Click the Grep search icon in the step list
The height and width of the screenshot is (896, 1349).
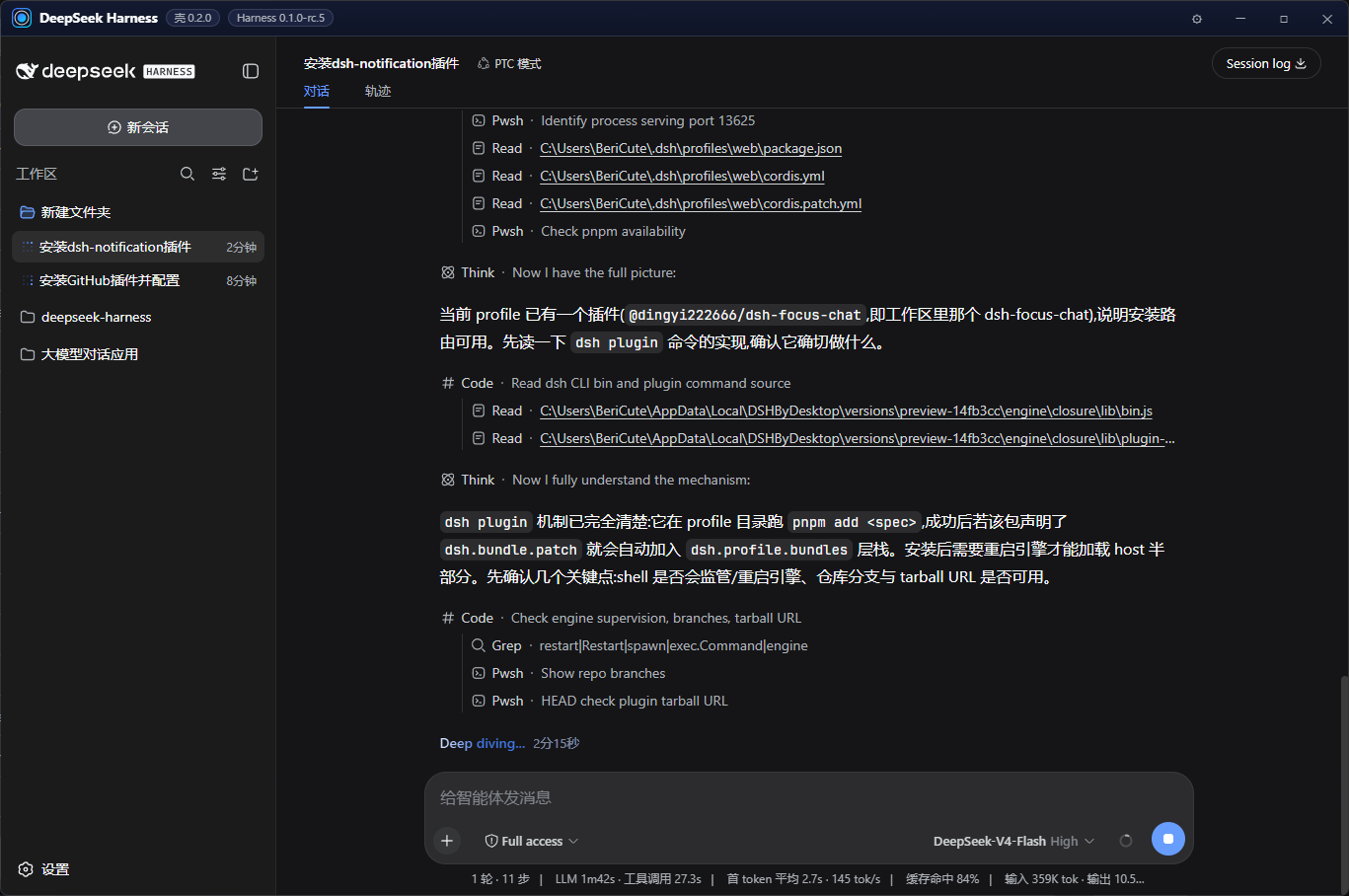pyautogui.click(x=479, y=645)
